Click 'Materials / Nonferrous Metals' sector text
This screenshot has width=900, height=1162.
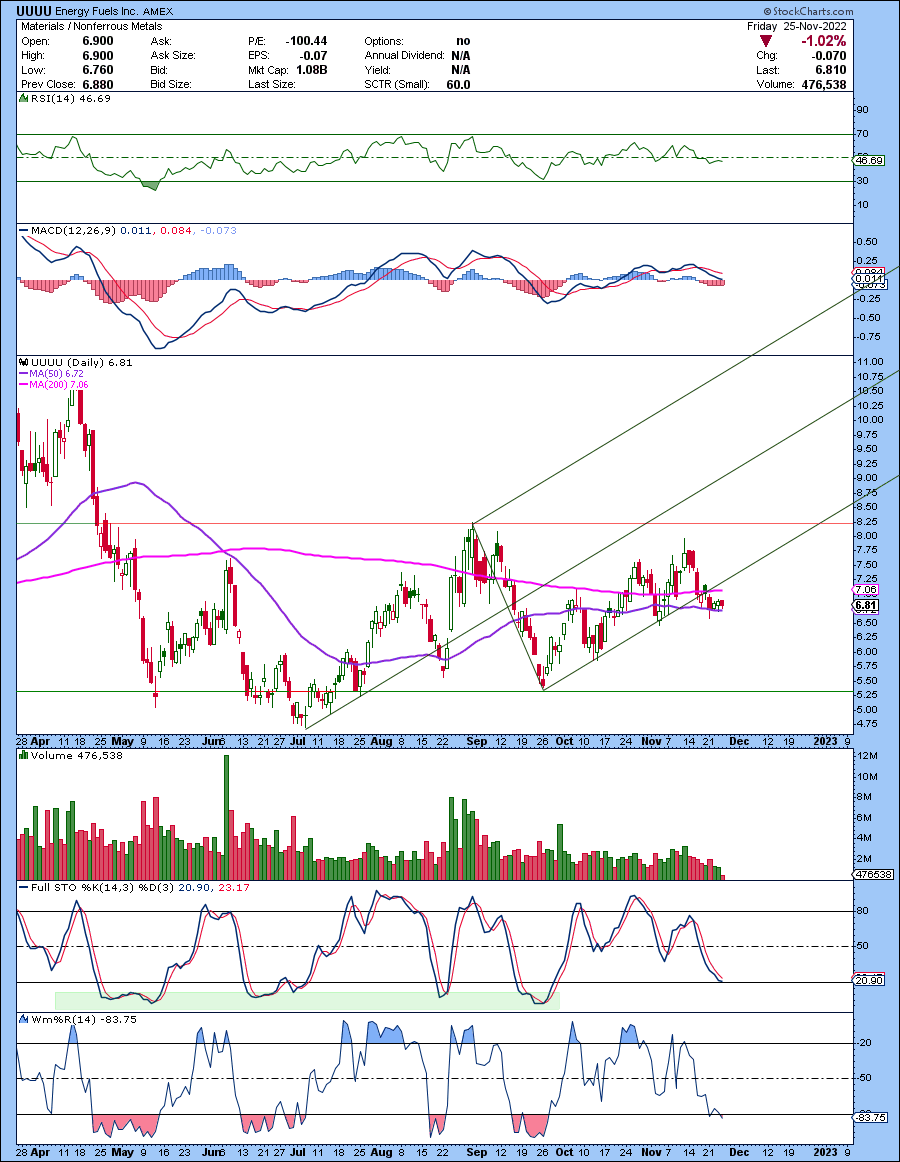coord(92,26)
